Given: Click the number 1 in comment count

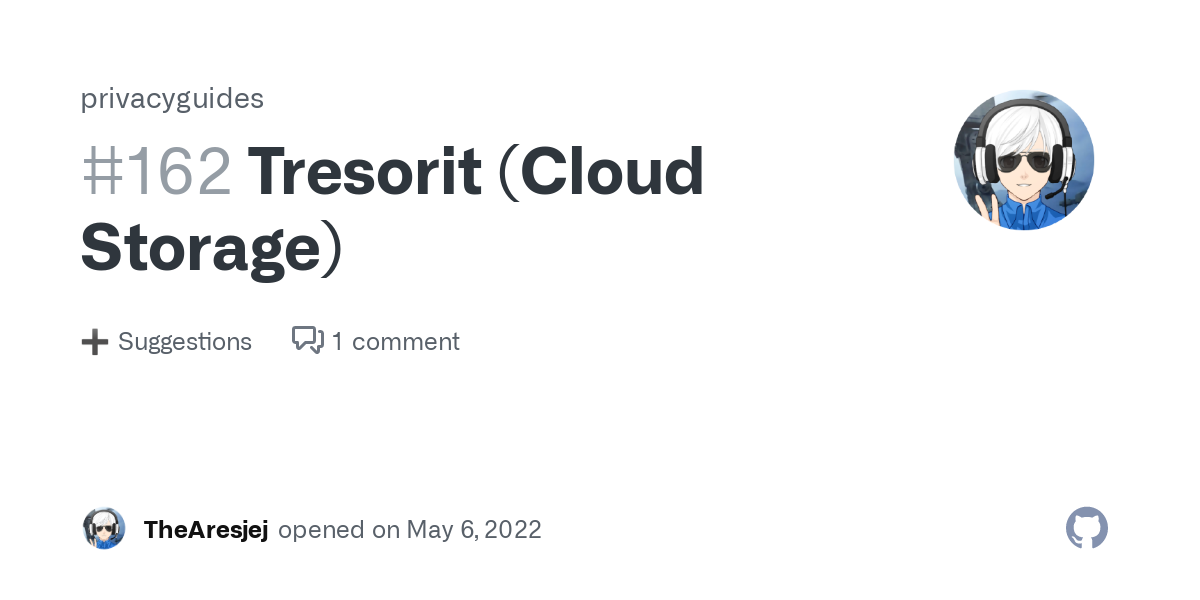Looking at the screenshot, I should [x=338, y=342].
